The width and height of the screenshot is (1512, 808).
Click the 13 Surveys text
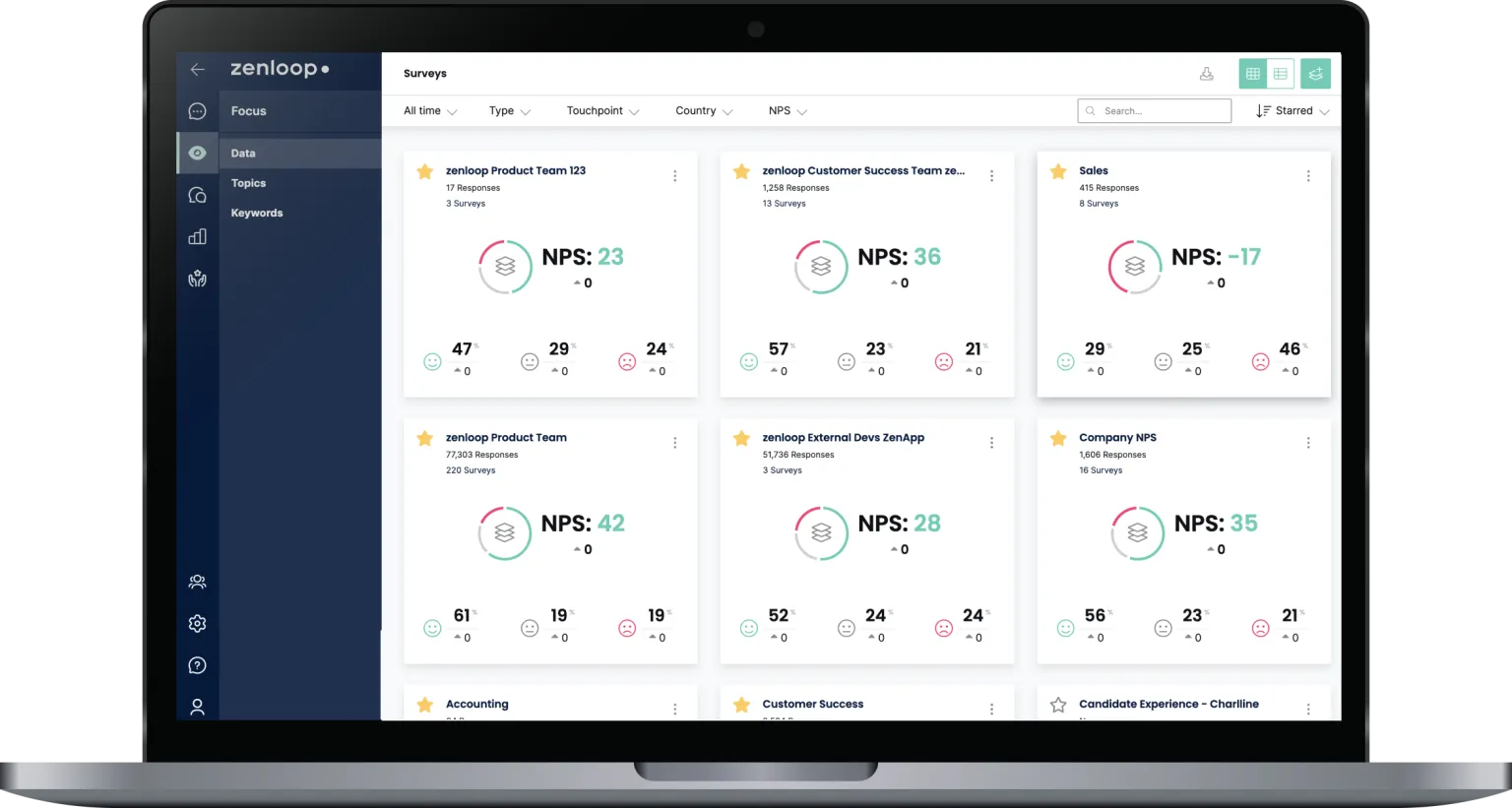click(x=784, y=204)
